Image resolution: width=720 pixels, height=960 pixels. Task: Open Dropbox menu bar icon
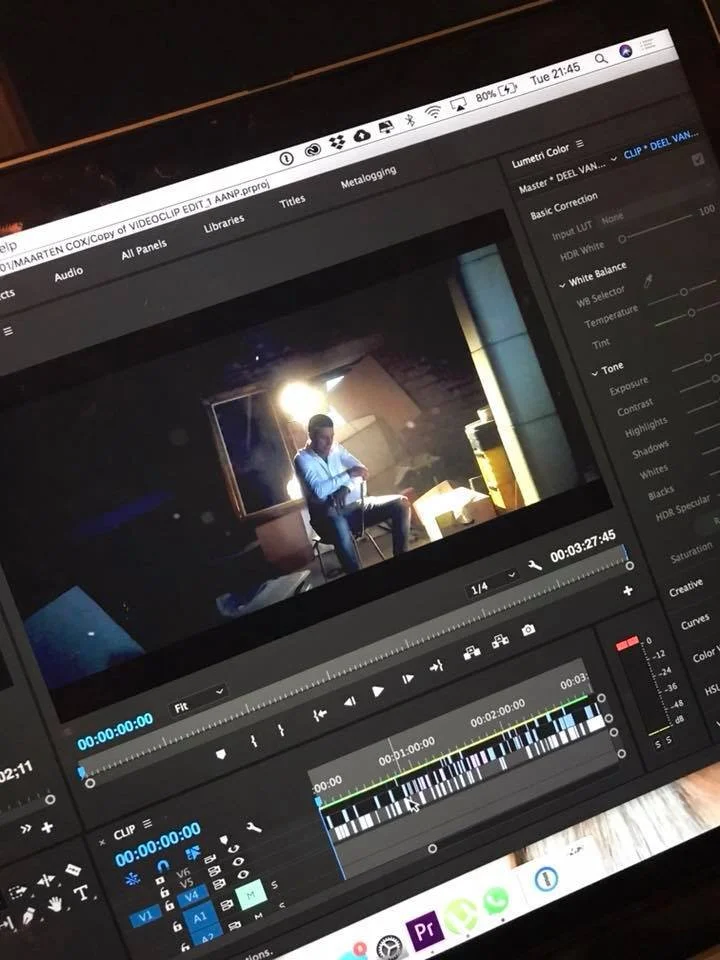pos(337,142)
